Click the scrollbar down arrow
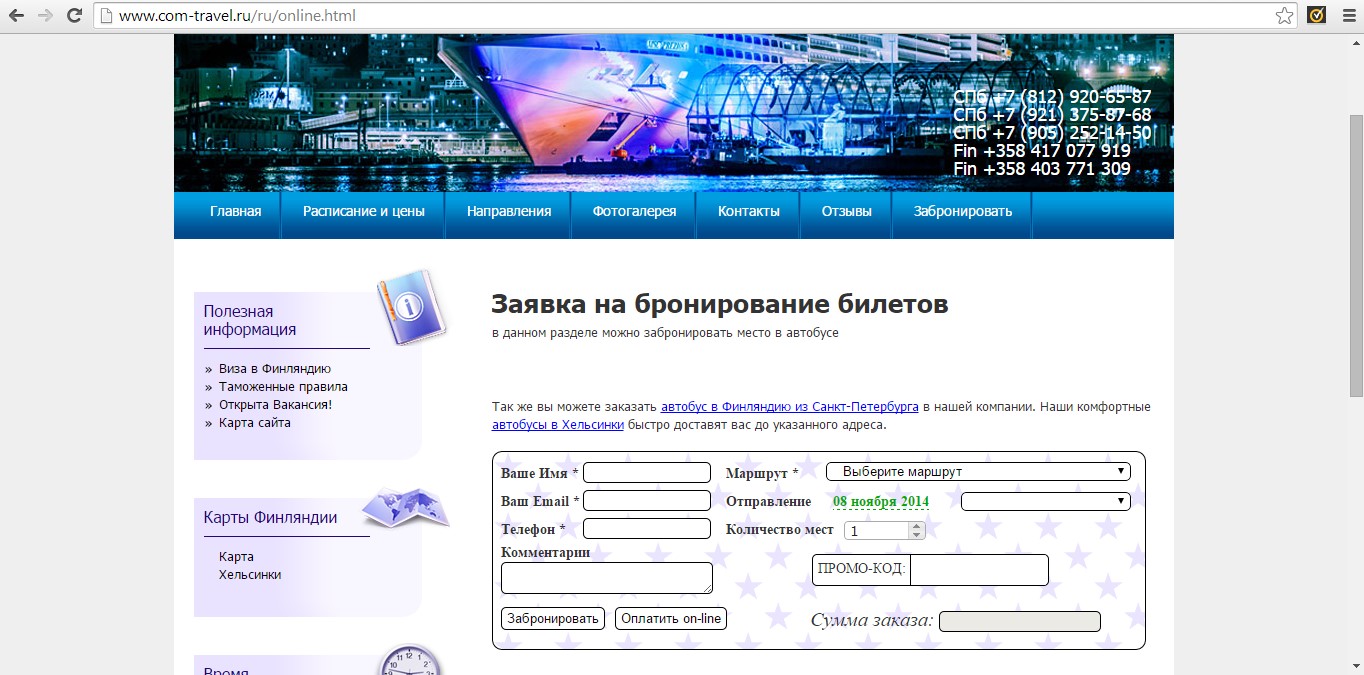This screenshot has height=675, width=1364. pos(1356,667)
